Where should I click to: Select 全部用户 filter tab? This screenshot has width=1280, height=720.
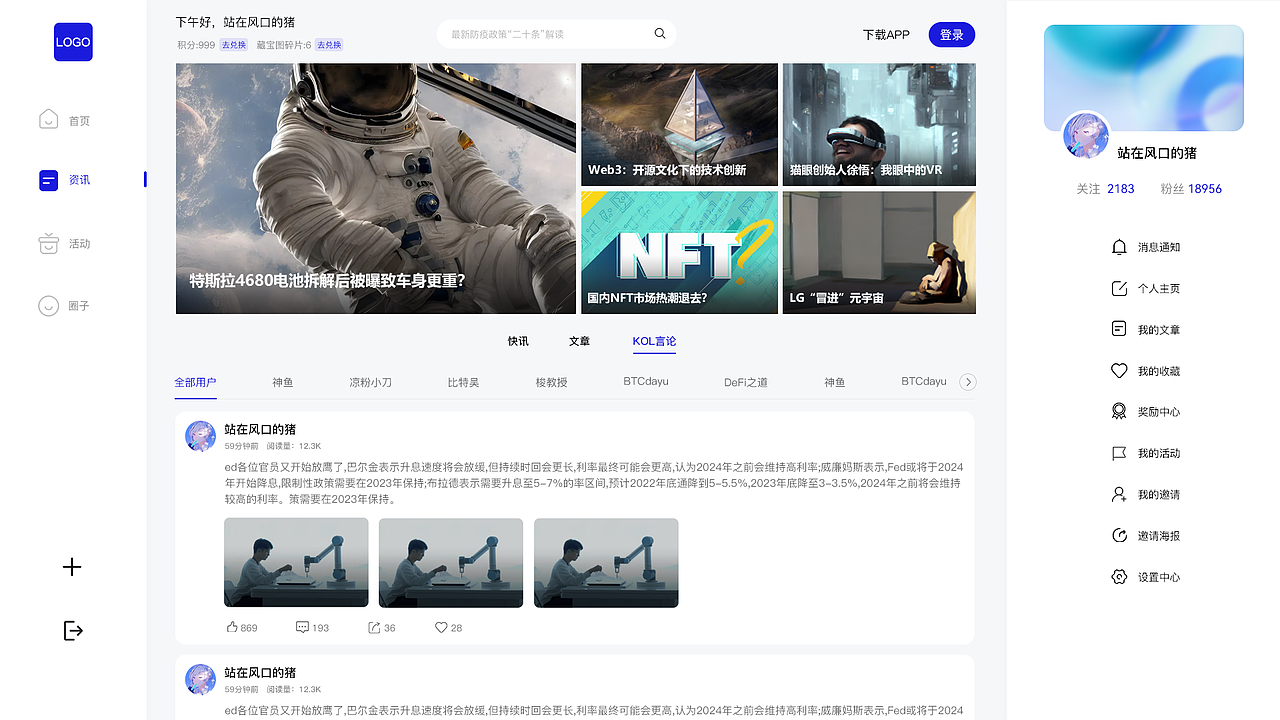[195, 382]
